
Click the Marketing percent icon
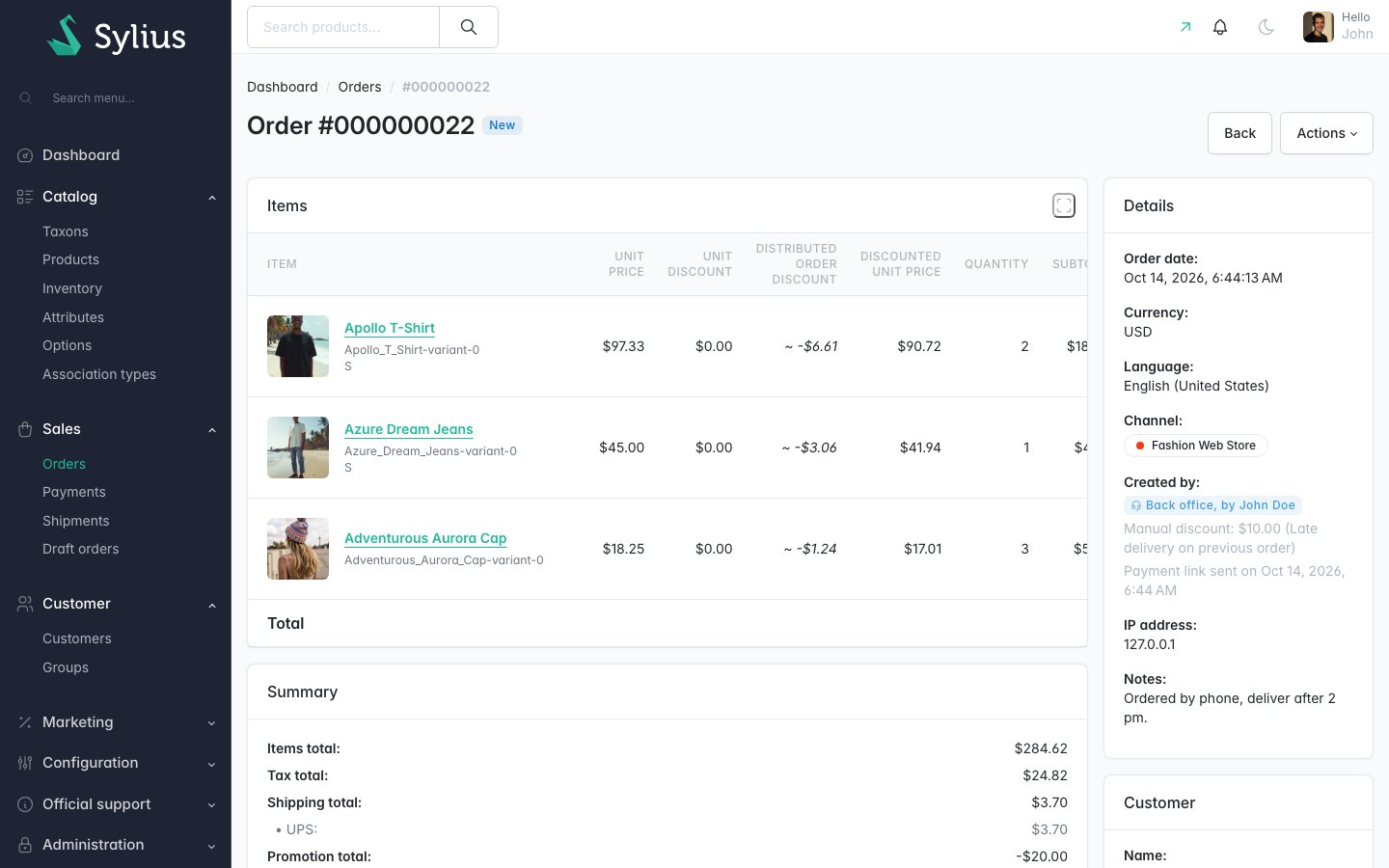click(x=25, y=722)
